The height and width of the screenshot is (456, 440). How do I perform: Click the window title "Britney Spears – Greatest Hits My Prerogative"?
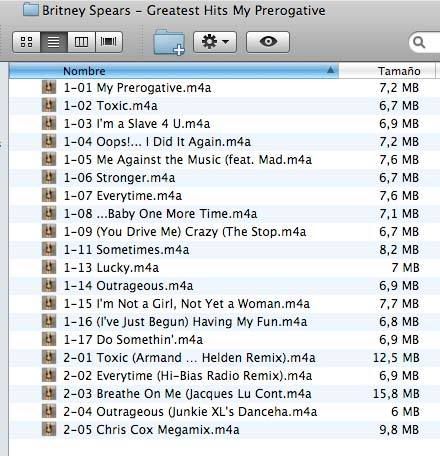(184, 10)
